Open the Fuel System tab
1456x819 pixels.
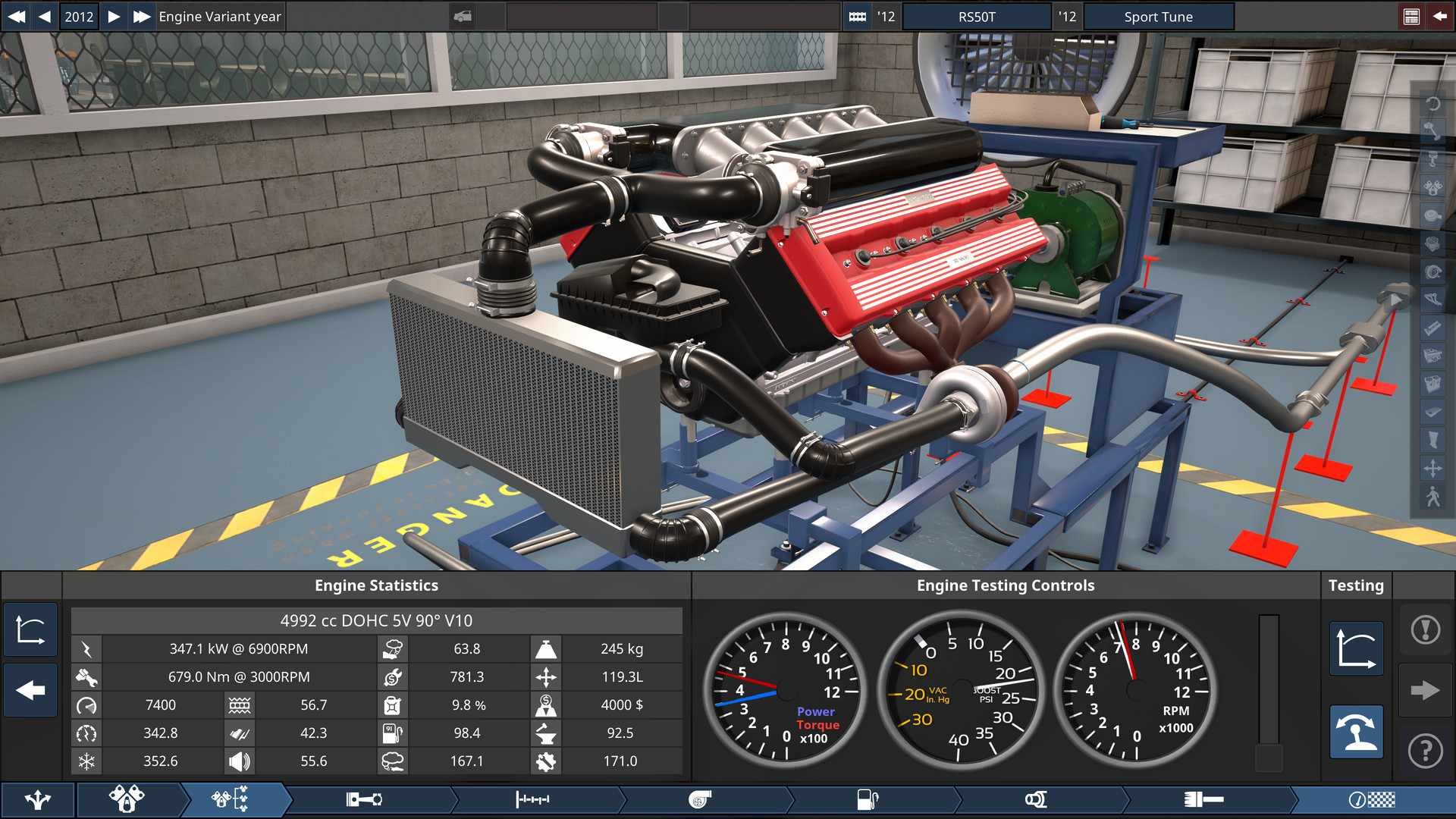pyautogui.click(x=865, y=799)
